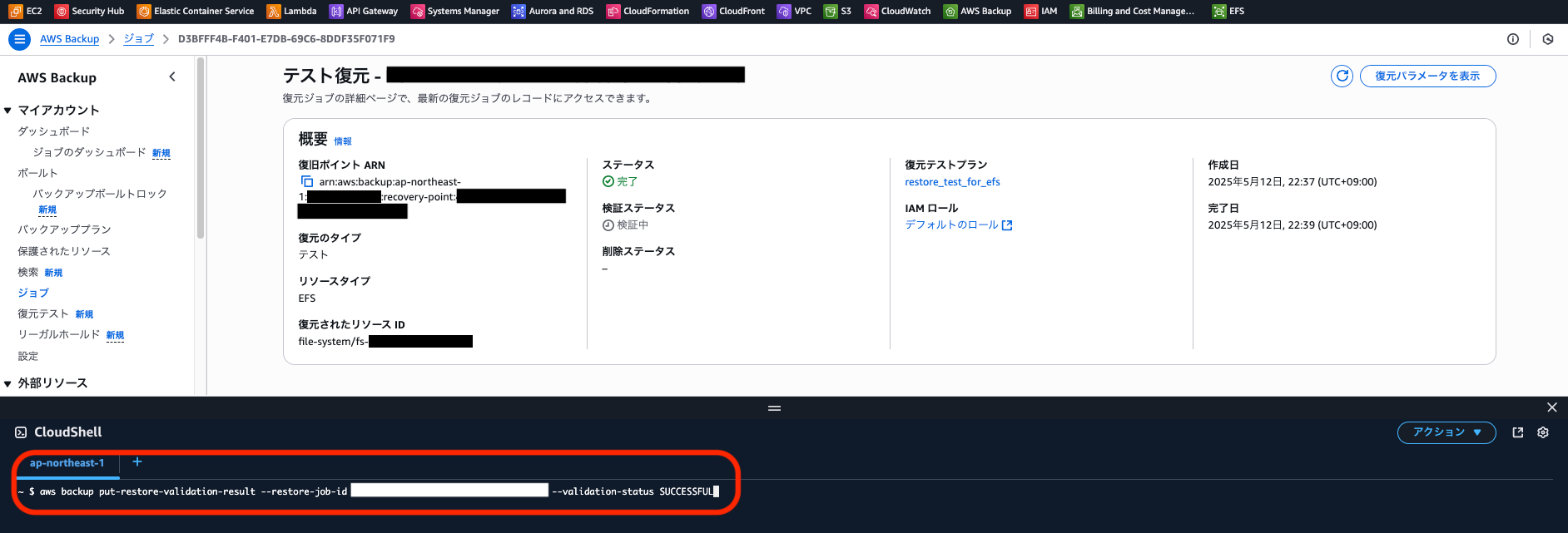This screenshot has height=533, width=1568.
Task: Open CloudShell settings gear
Action: pos(1543,432)
